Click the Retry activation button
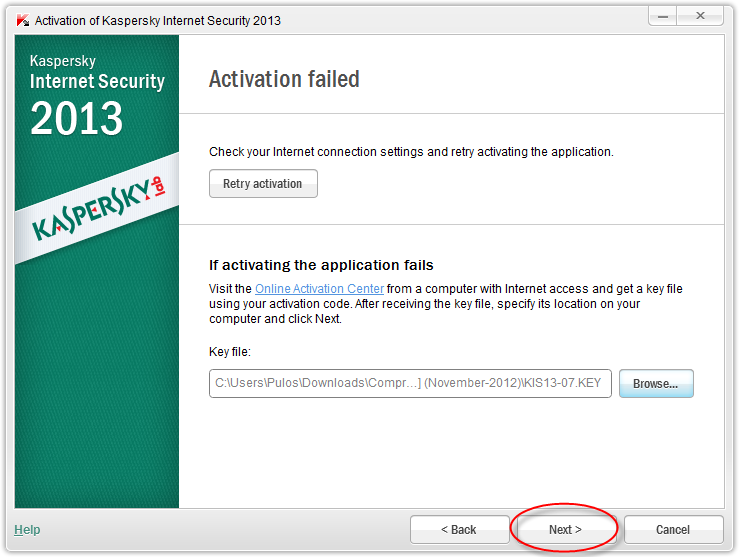The image size is (739, 557). point(263,183)
